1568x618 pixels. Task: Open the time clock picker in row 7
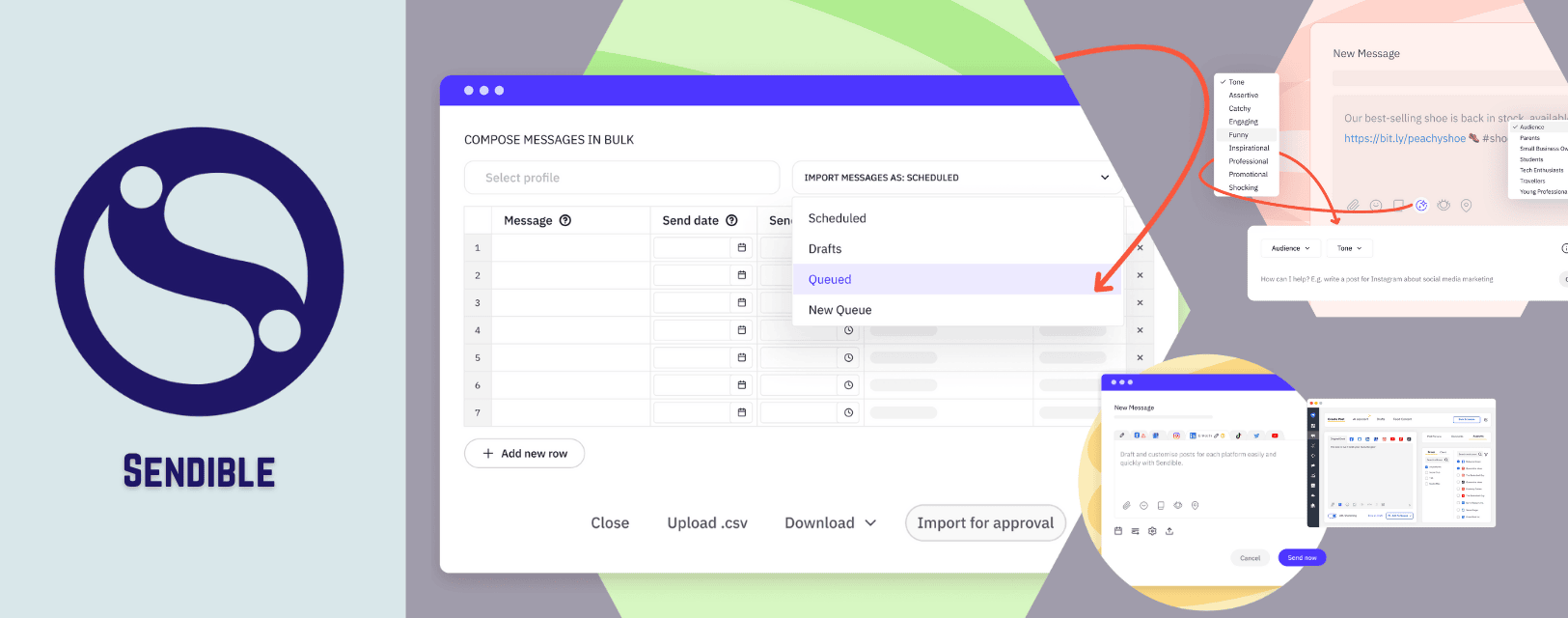point(849,412)
